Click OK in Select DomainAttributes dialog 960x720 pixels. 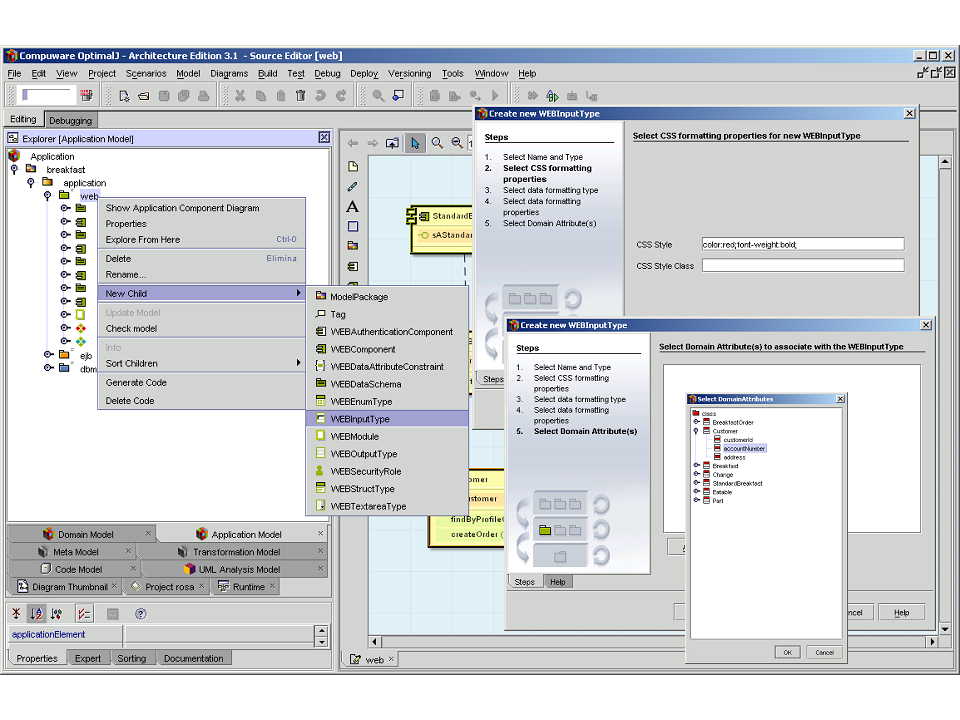click(787, 653)
